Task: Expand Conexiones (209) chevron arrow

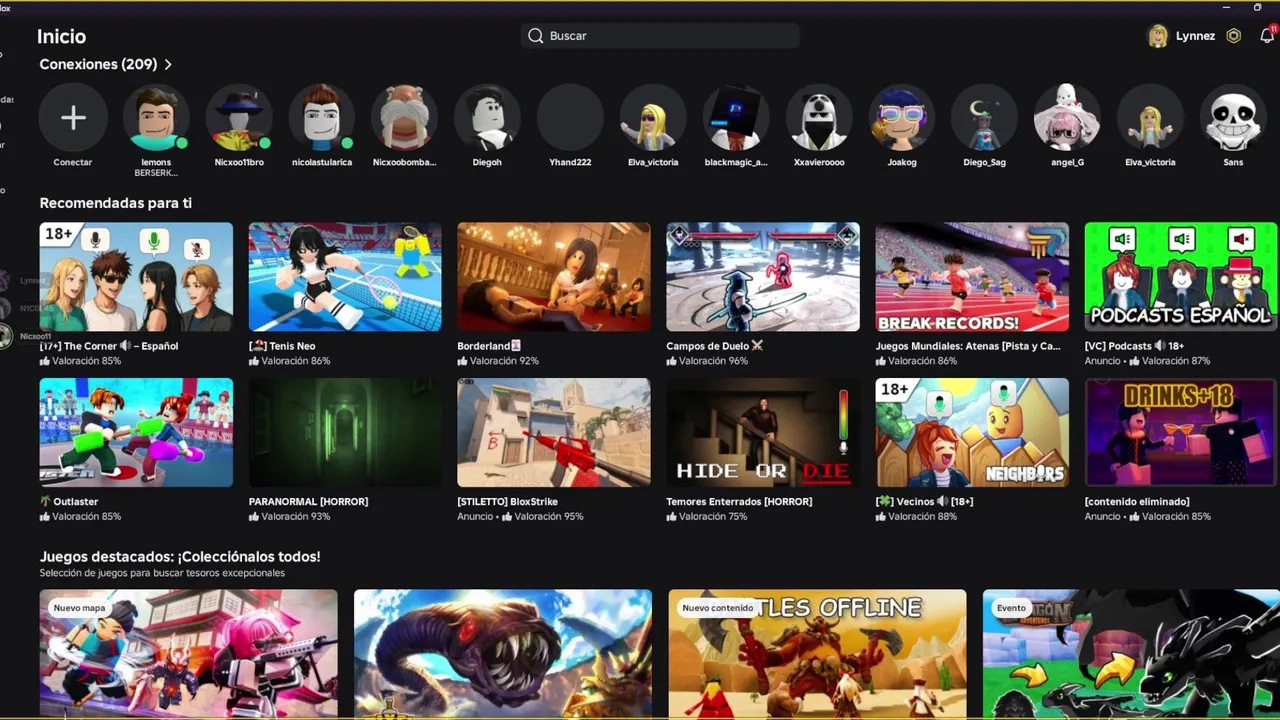Action: pos(168,64)
